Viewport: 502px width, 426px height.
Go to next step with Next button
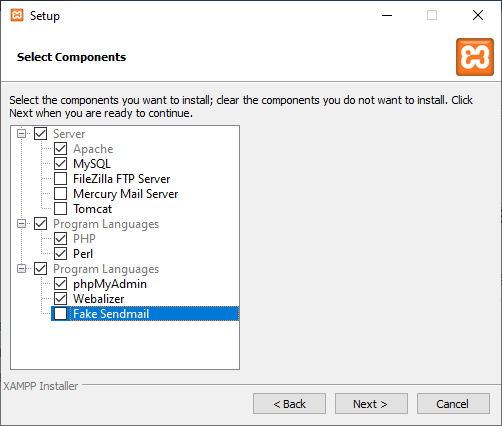click(371, 404)
